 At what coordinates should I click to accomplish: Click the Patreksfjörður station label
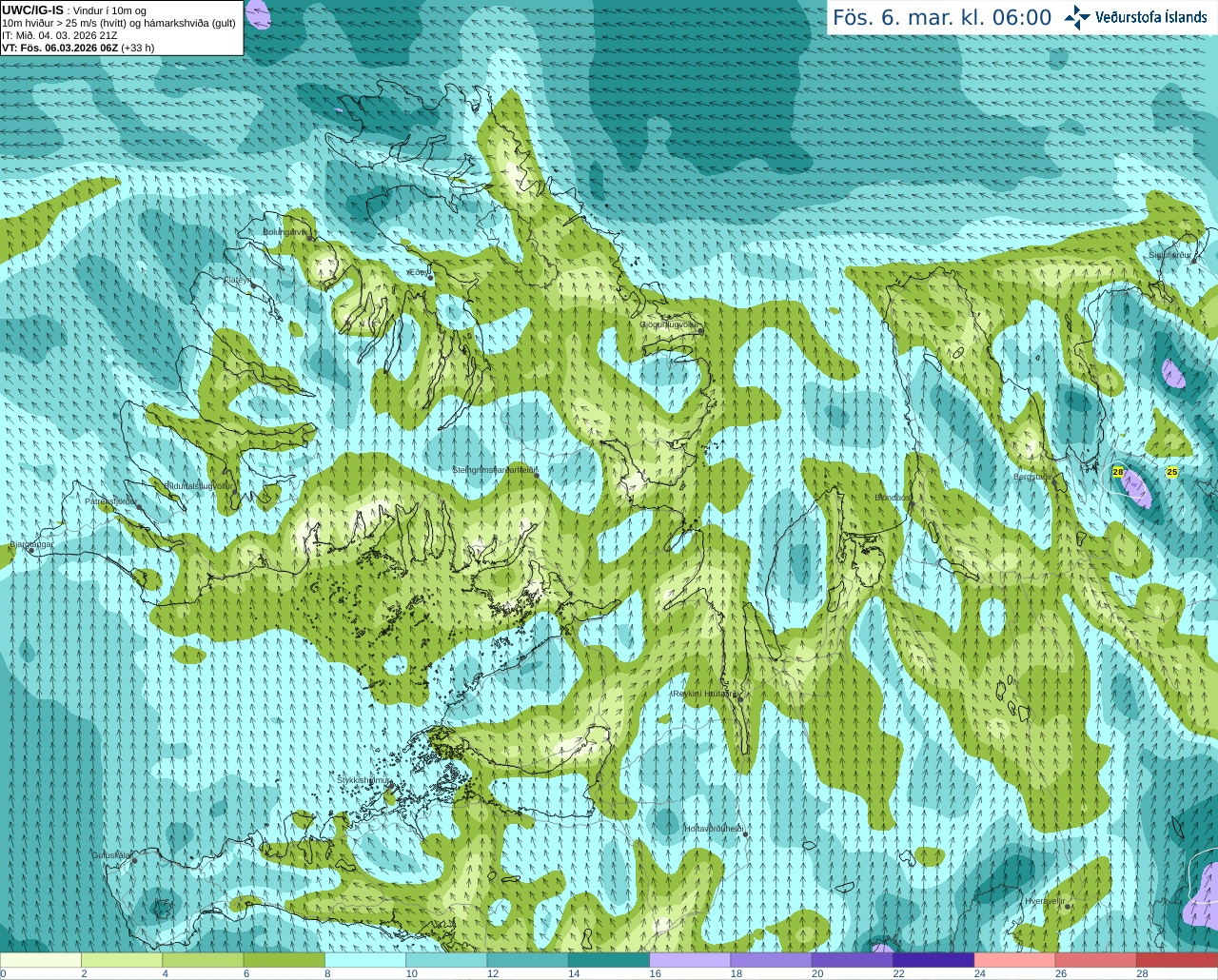point(111,501)
